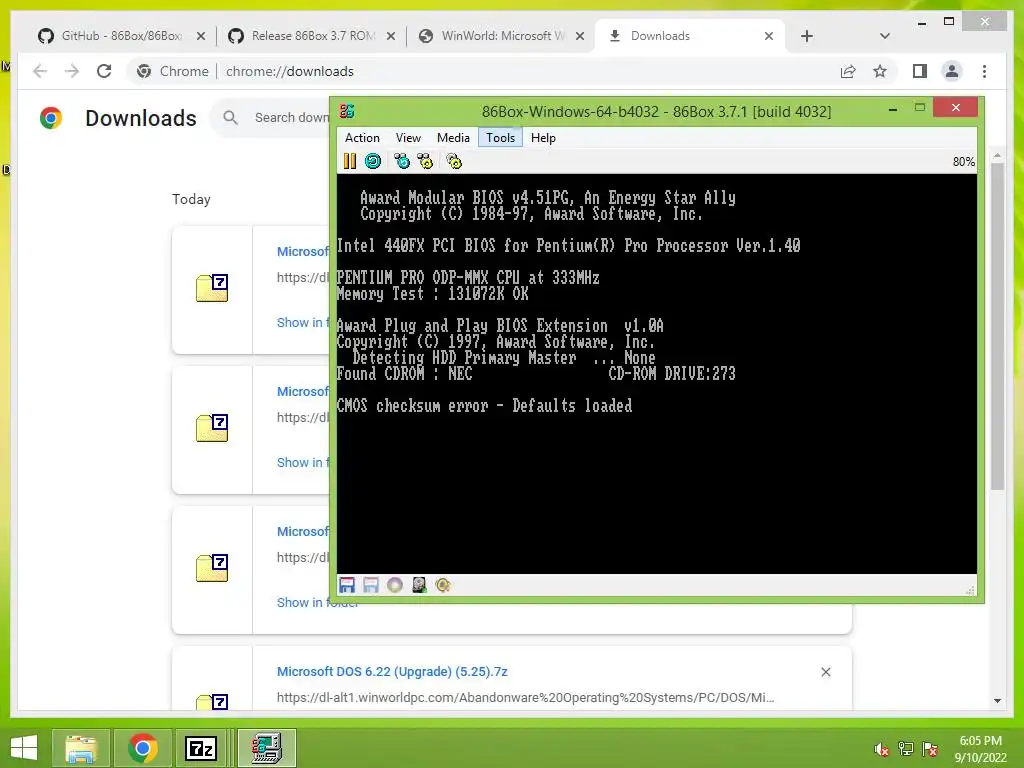The height and width of the screenshot is (768, 1024).
Task: Open the Windows Start button
Action: [x=24, y=748]
